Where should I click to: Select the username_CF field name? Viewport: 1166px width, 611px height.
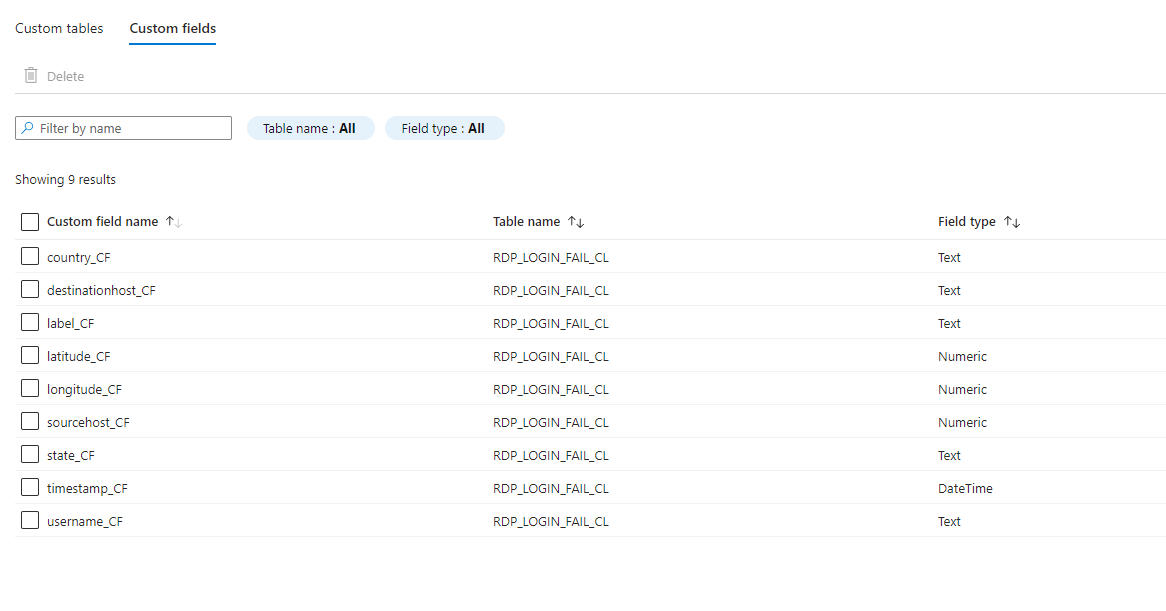[x=85, y=521]
